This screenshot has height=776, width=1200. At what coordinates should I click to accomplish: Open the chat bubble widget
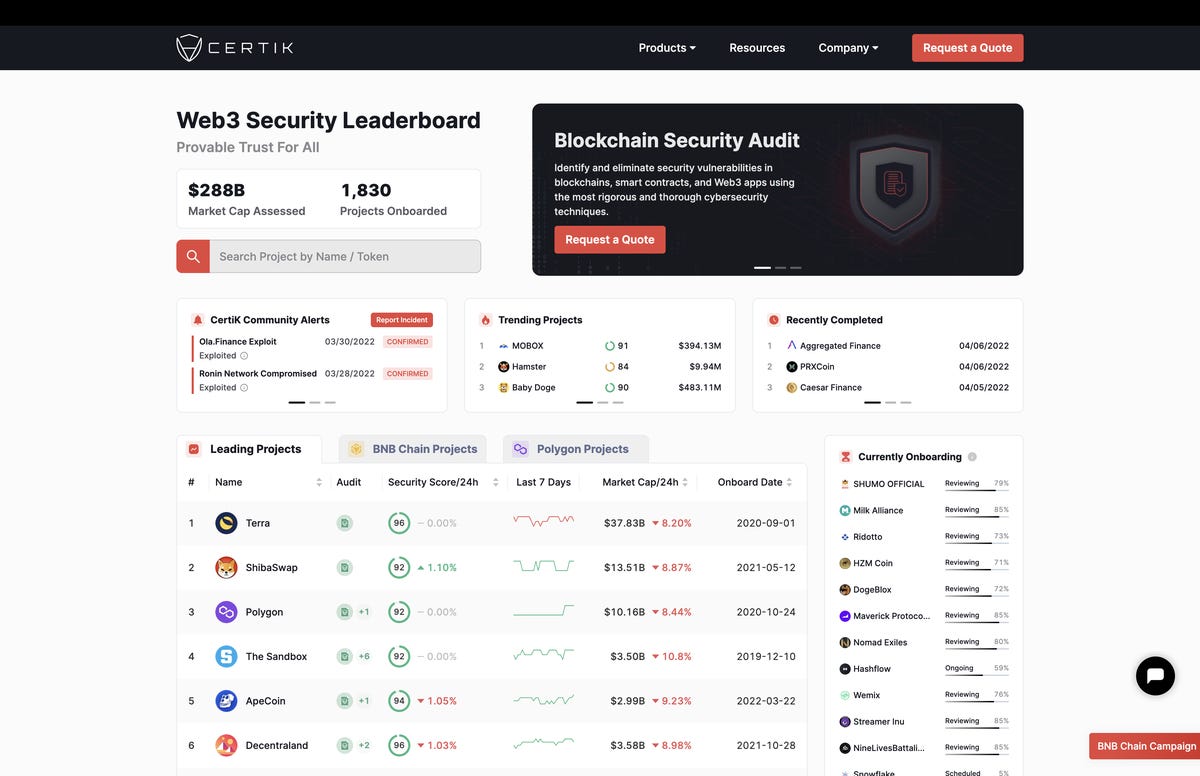(1155, 676)
